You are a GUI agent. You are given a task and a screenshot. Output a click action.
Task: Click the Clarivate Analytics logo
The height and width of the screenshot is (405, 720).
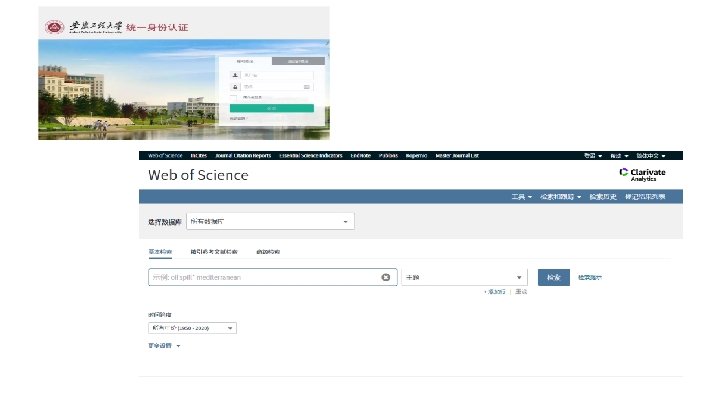(x=642, y=174)
